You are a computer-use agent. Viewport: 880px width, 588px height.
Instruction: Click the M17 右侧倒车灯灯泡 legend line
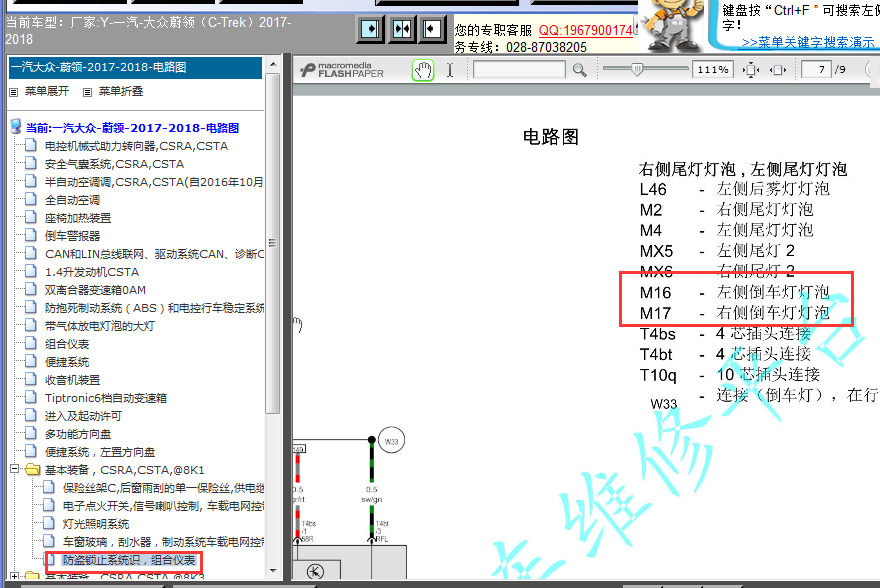734,313
